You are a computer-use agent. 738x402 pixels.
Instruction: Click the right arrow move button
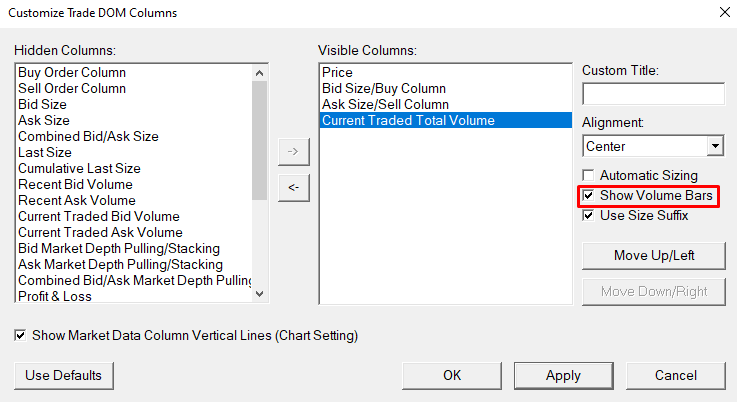293,151
